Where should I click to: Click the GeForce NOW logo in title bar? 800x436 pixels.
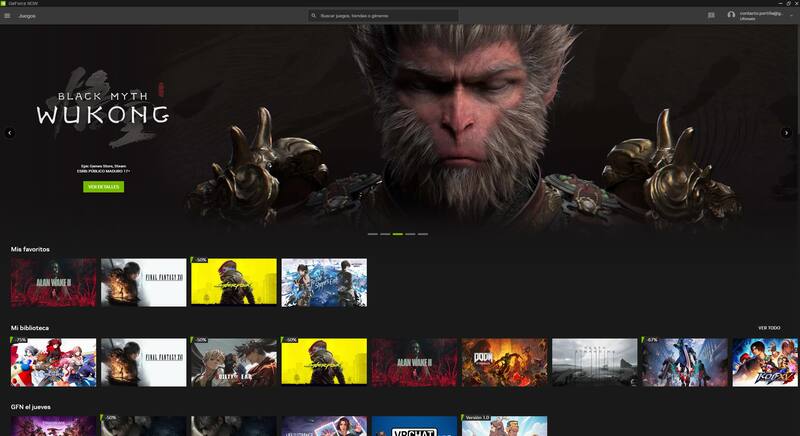click(5, 4)
